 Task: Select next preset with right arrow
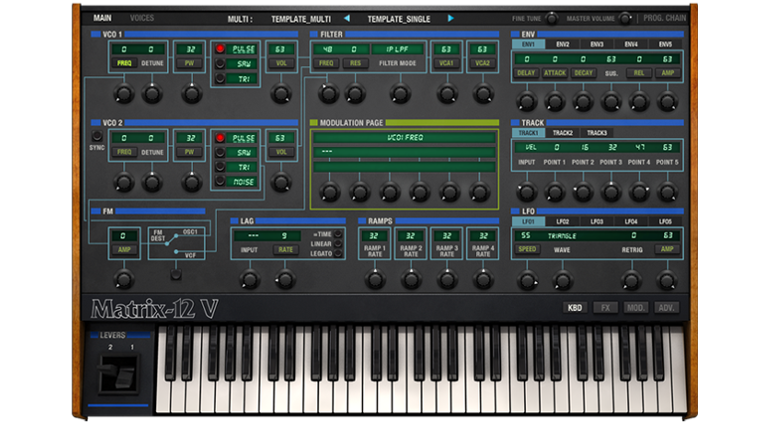tap(450, 18)
